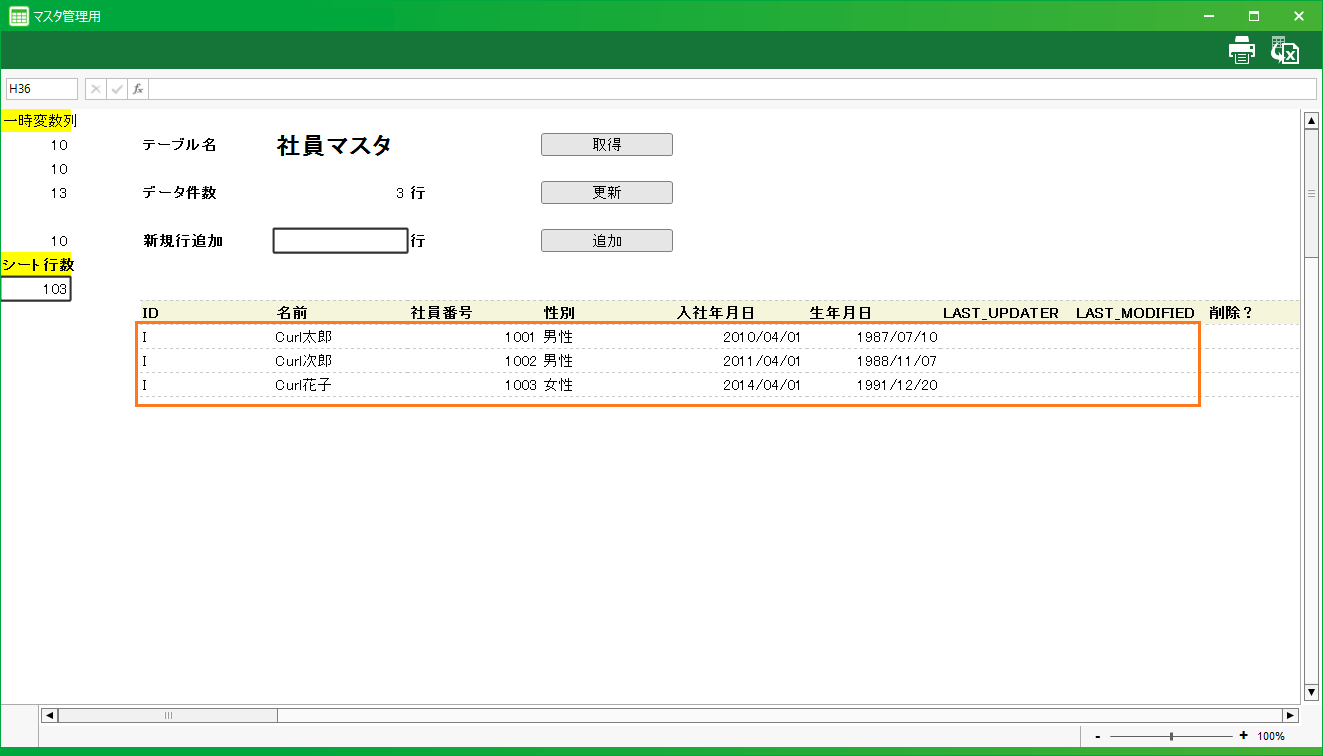
Task: Click the horizontal scrollbar right arrow
Action: (1290, 715)
